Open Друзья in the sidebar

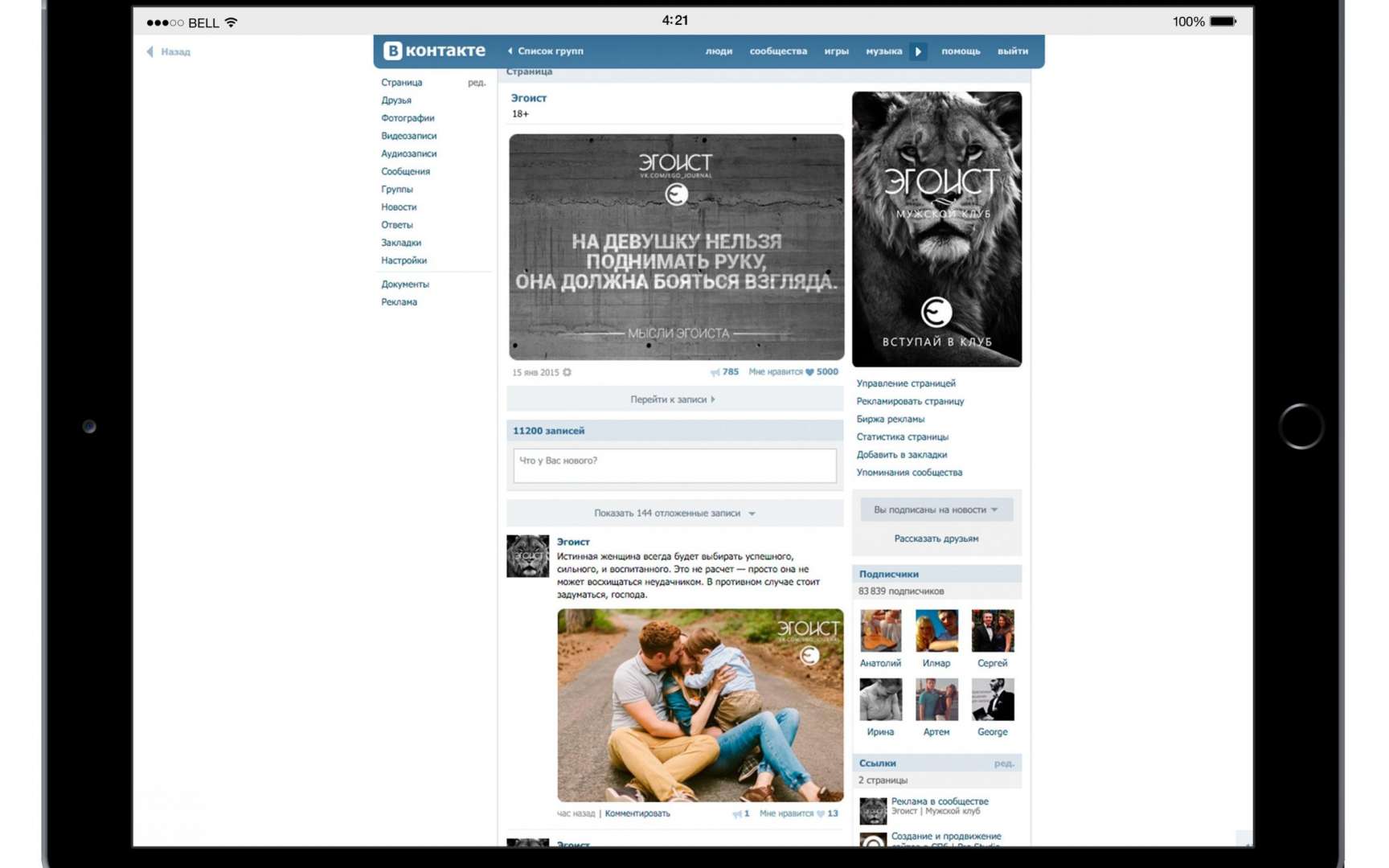coord(396,100)
